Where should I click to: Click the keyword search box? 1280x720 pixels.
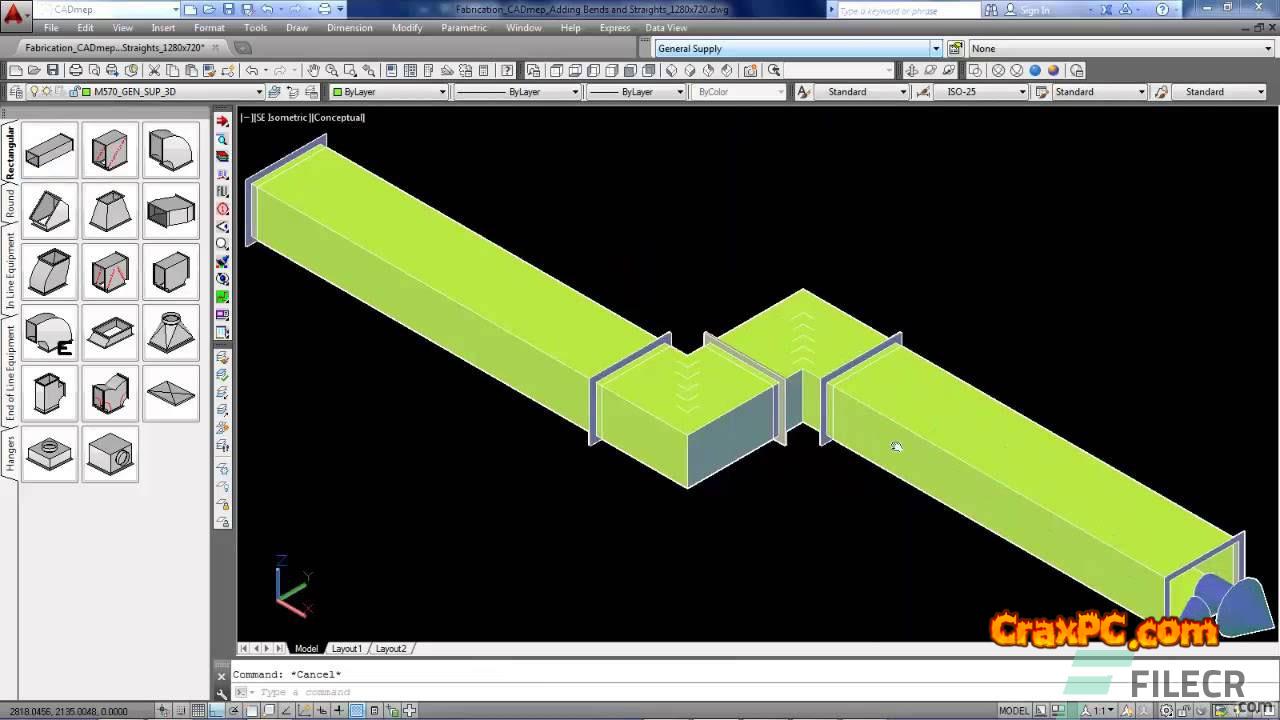coord(910,10)
